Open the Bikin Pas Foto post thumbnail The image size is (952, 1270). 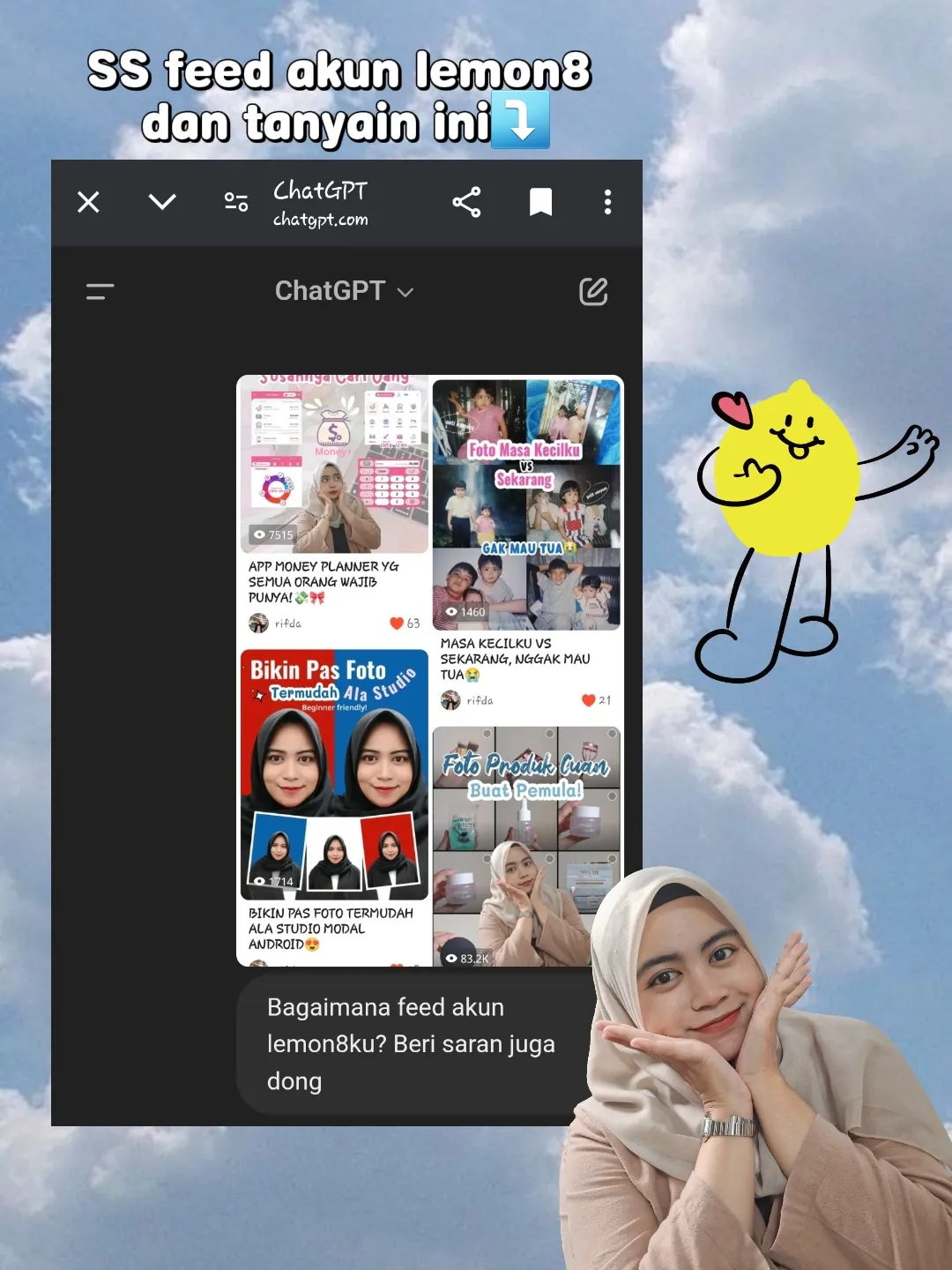333,774
